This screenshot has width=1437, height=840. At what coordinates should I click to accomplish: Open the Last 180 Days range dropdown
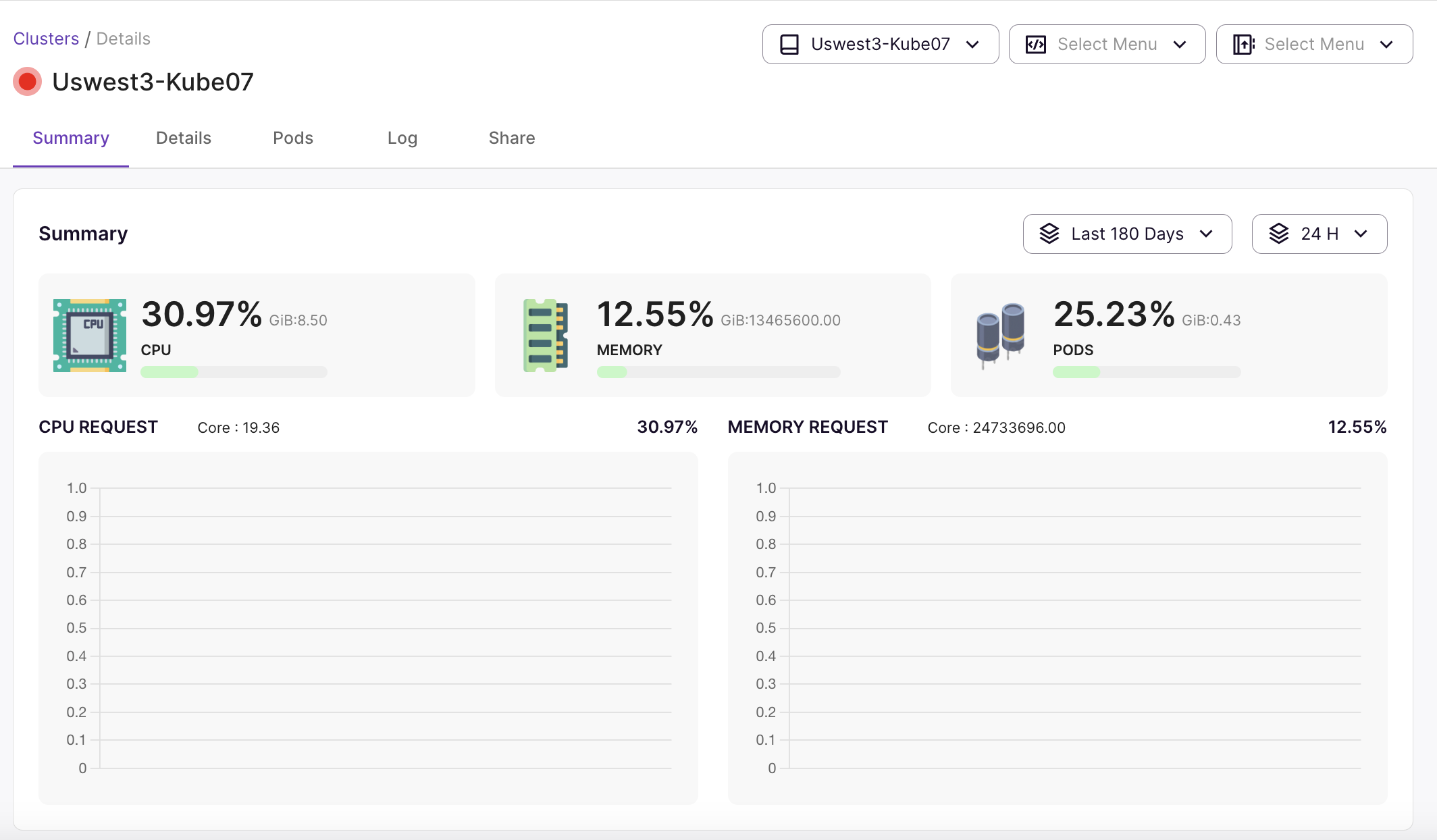click(1127, 234)
